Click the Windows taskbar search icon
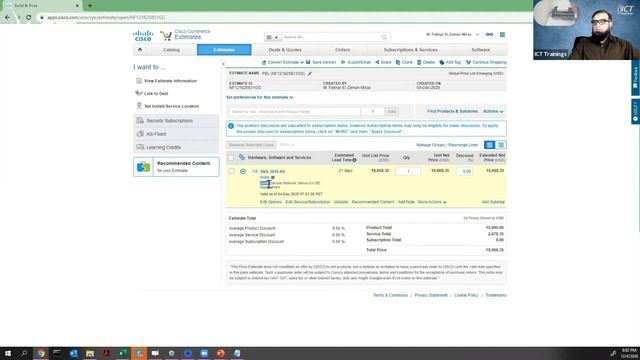Screen dimensions: 640x360 pos(24,353)
